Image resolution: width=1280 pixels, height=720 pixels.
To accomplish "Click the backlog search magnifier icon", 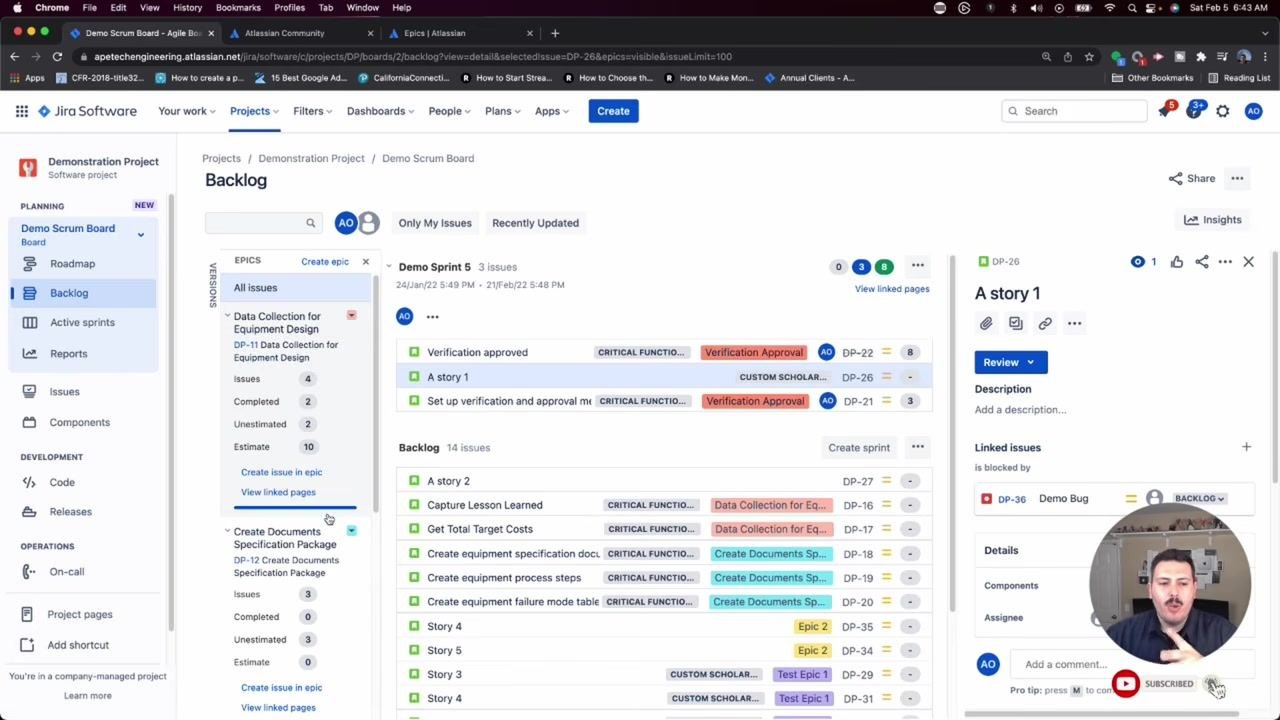I will point(310,223).
